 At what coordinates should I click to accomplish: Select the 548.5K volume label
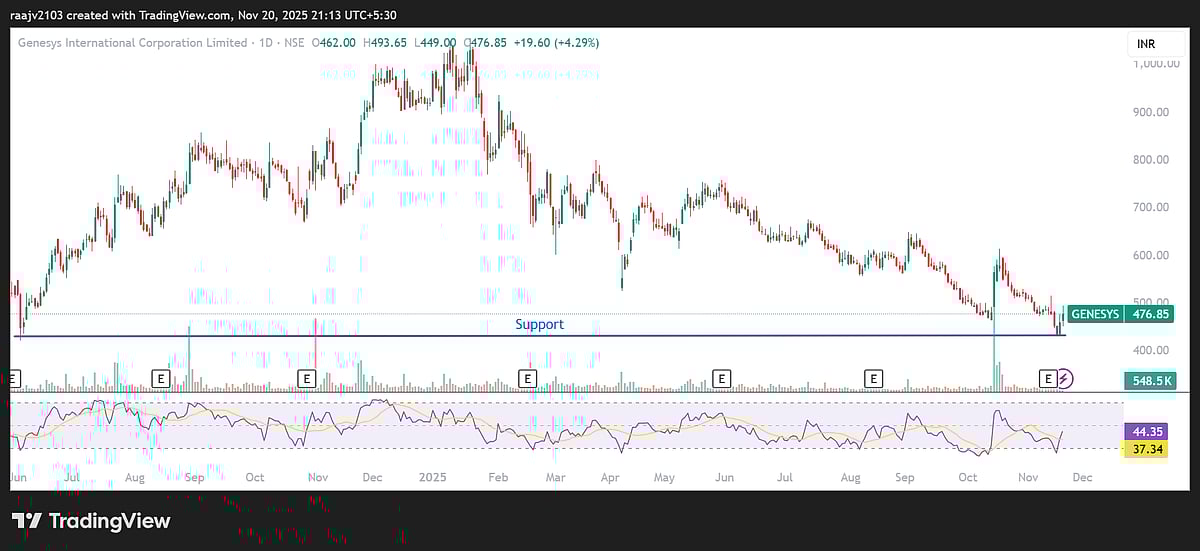click(x=1149, y=380)
